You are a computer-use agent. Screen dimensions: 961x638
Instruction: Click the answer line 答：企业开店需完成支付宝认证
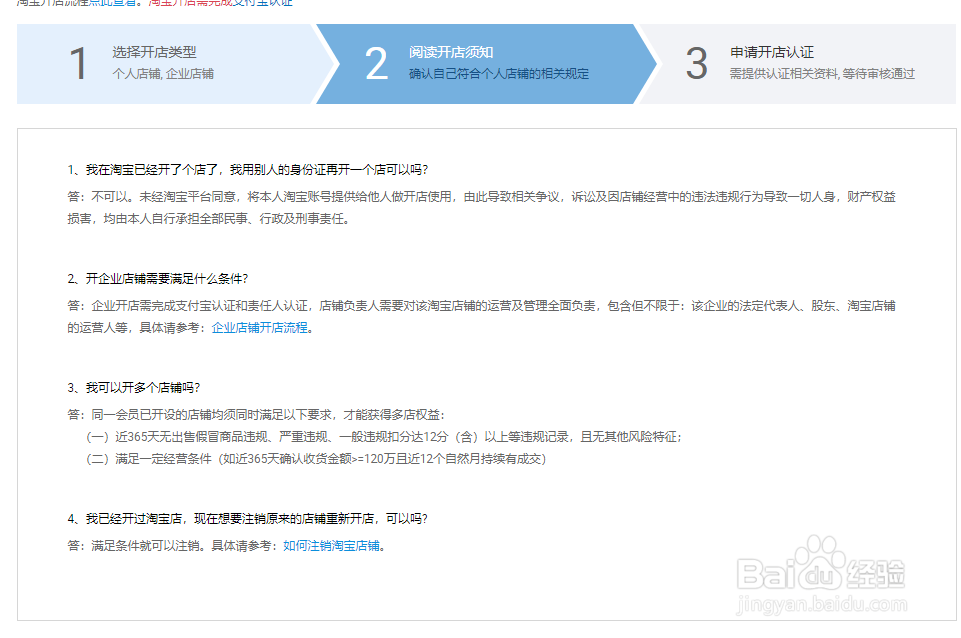(482, 306)
